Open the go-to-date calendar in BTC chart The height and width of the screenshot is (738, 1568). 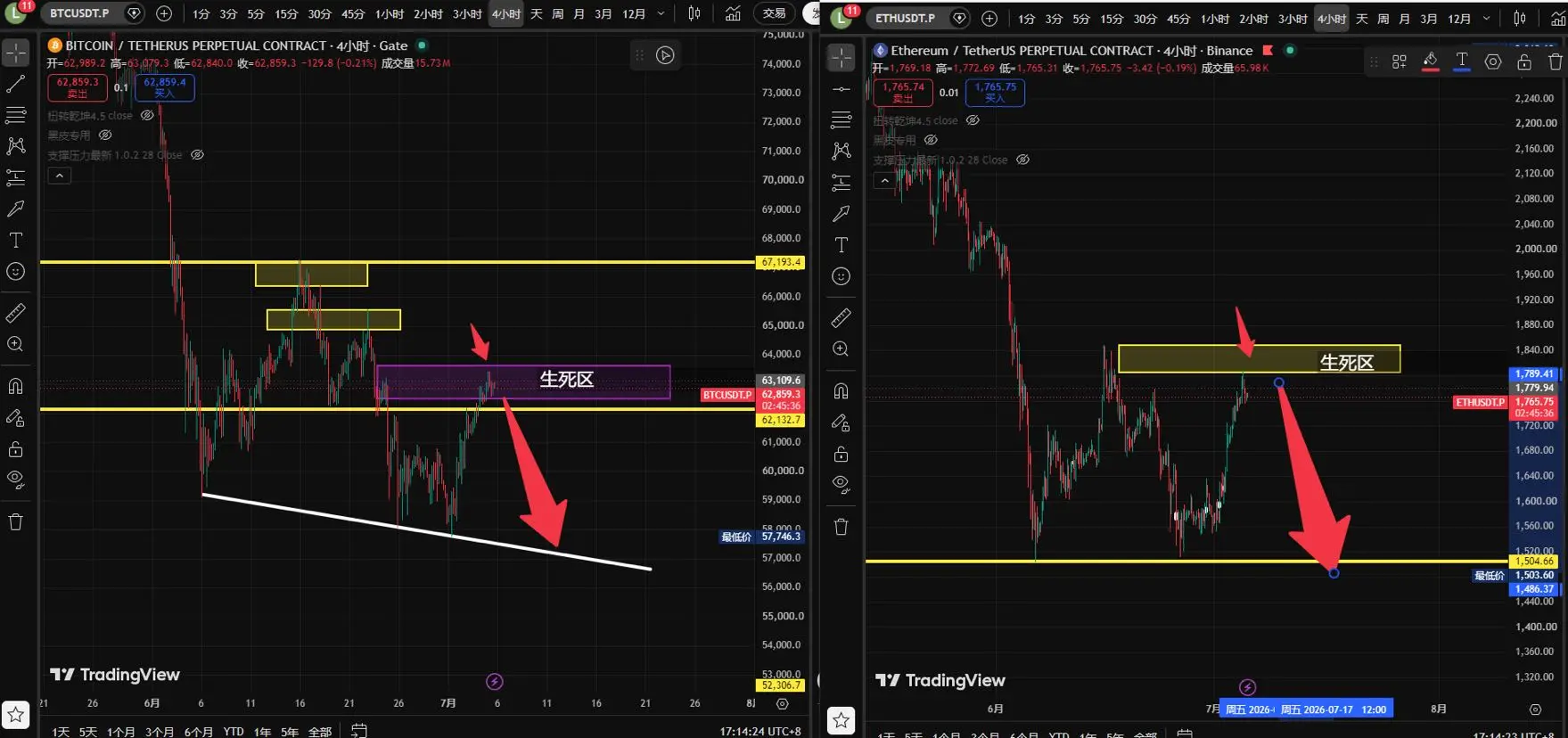point(358,731)
